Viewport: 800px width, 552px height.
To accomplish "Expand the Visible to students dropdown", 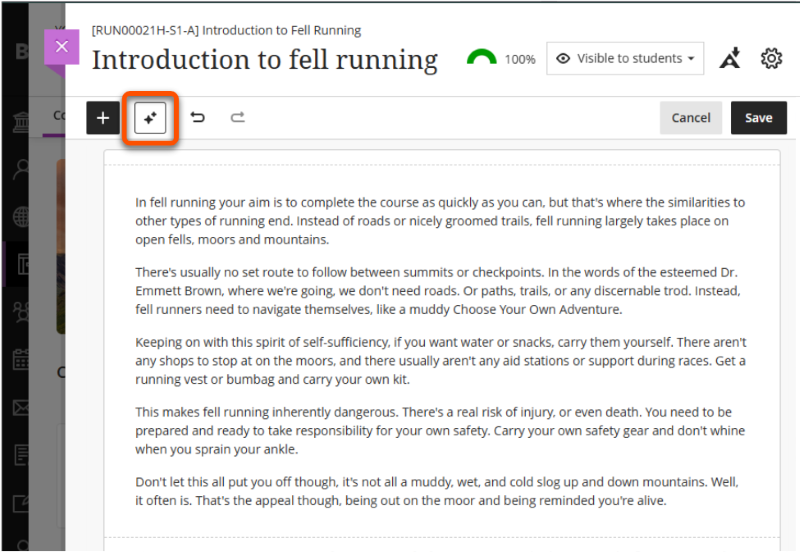I will tap(625, 59).
